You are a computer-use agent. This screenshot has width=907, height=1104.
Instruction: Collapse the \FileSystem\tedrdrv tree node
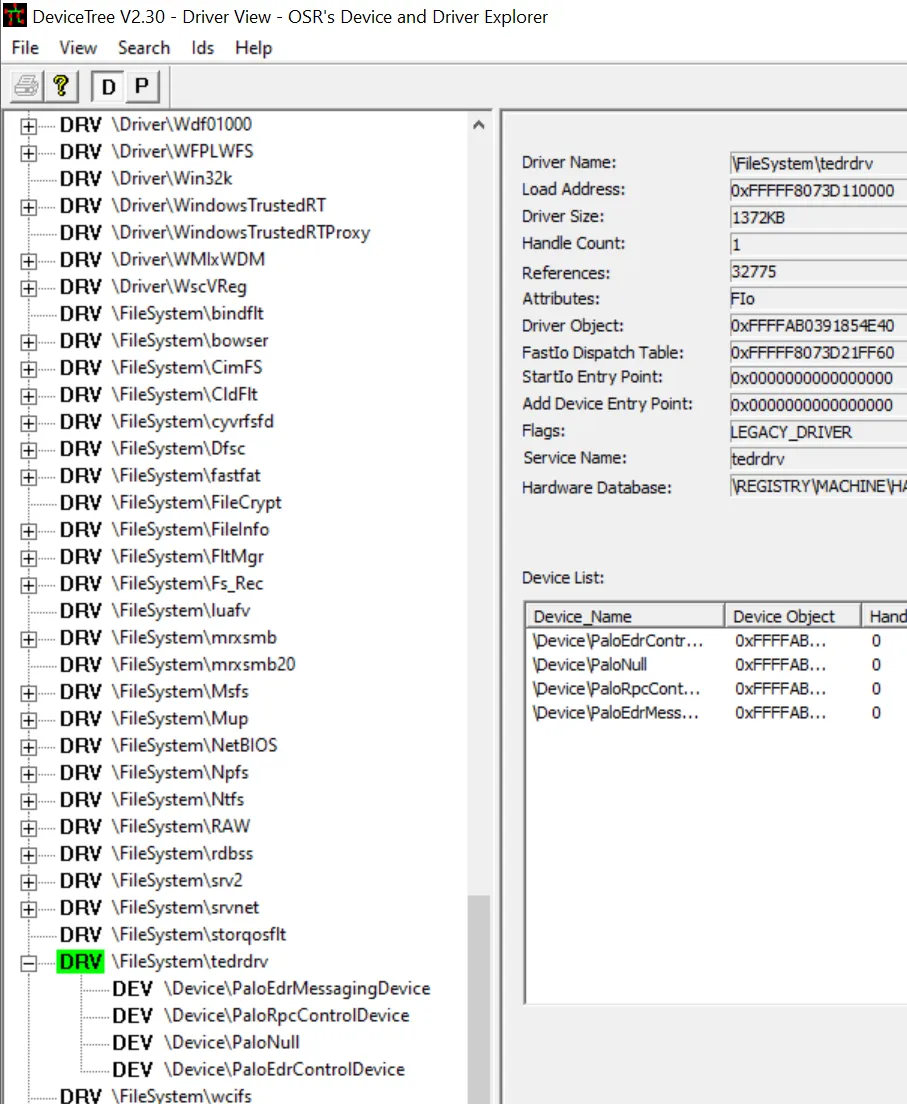(x=28, y=963)
